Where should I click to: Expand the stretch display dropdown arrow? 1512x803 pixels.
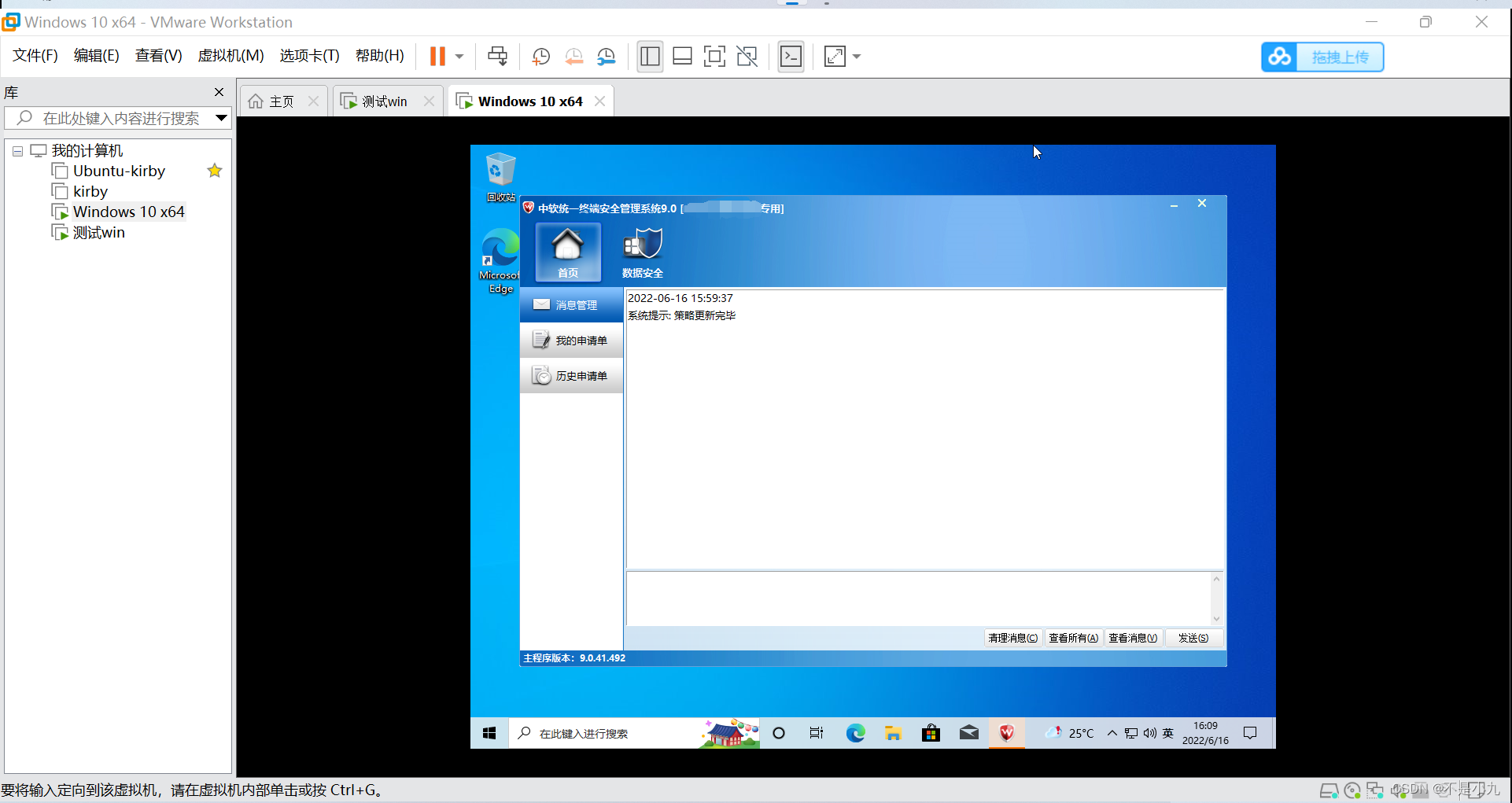(x=857, y=57)
